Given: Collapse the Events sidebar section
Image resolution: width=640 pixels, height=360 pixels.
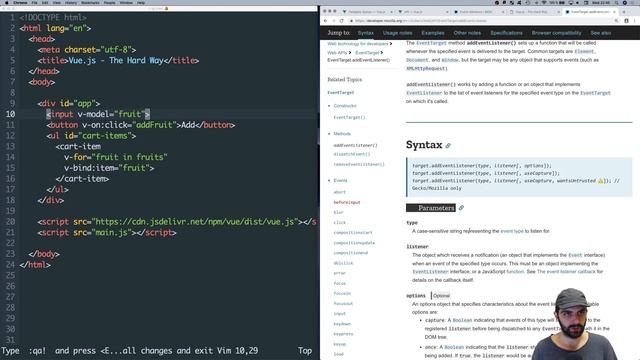Looking at the screenshot, I should 340,180.
